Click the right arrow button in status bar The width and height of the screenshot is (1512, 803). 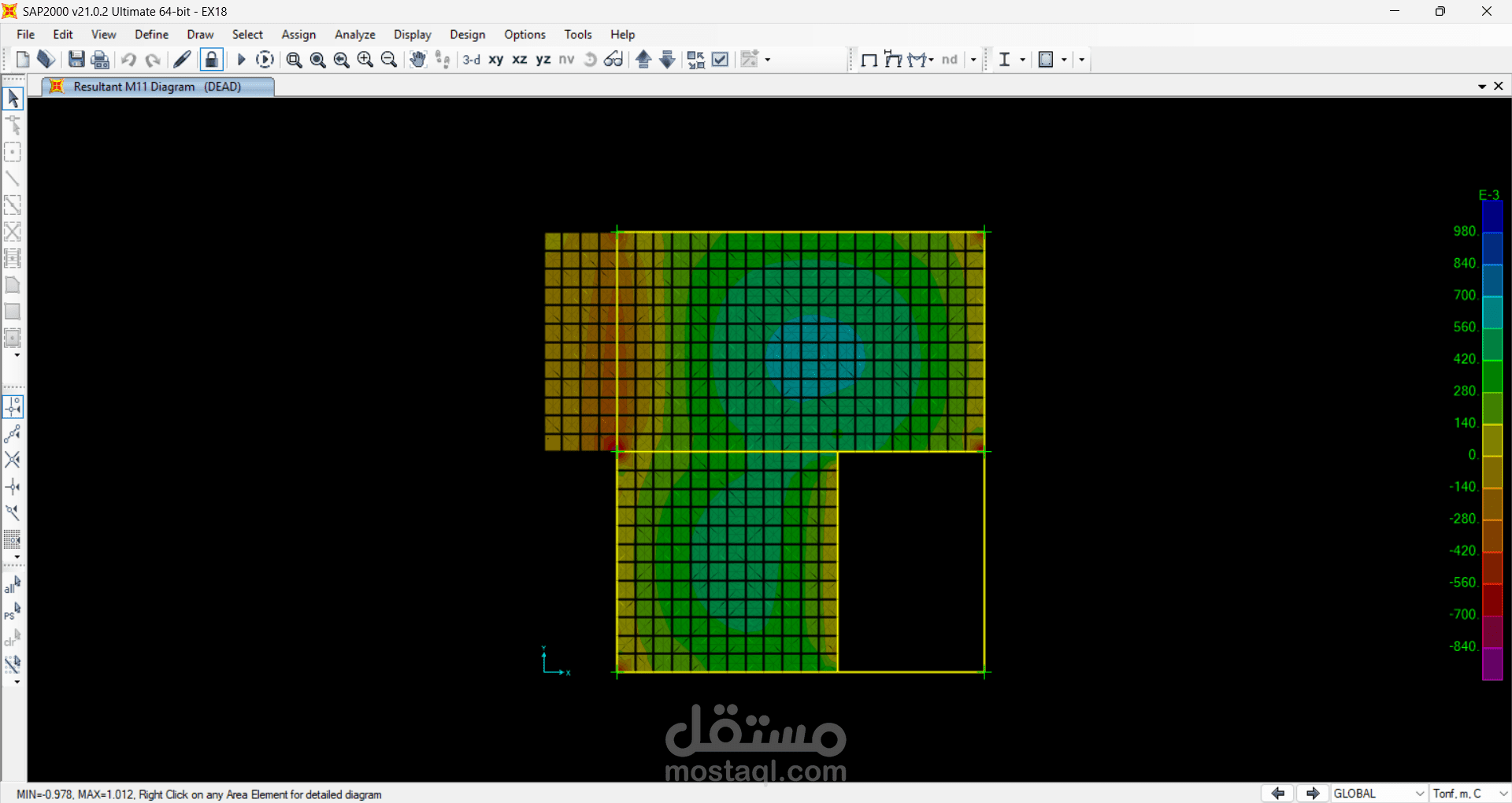[x=1312, y=794]
